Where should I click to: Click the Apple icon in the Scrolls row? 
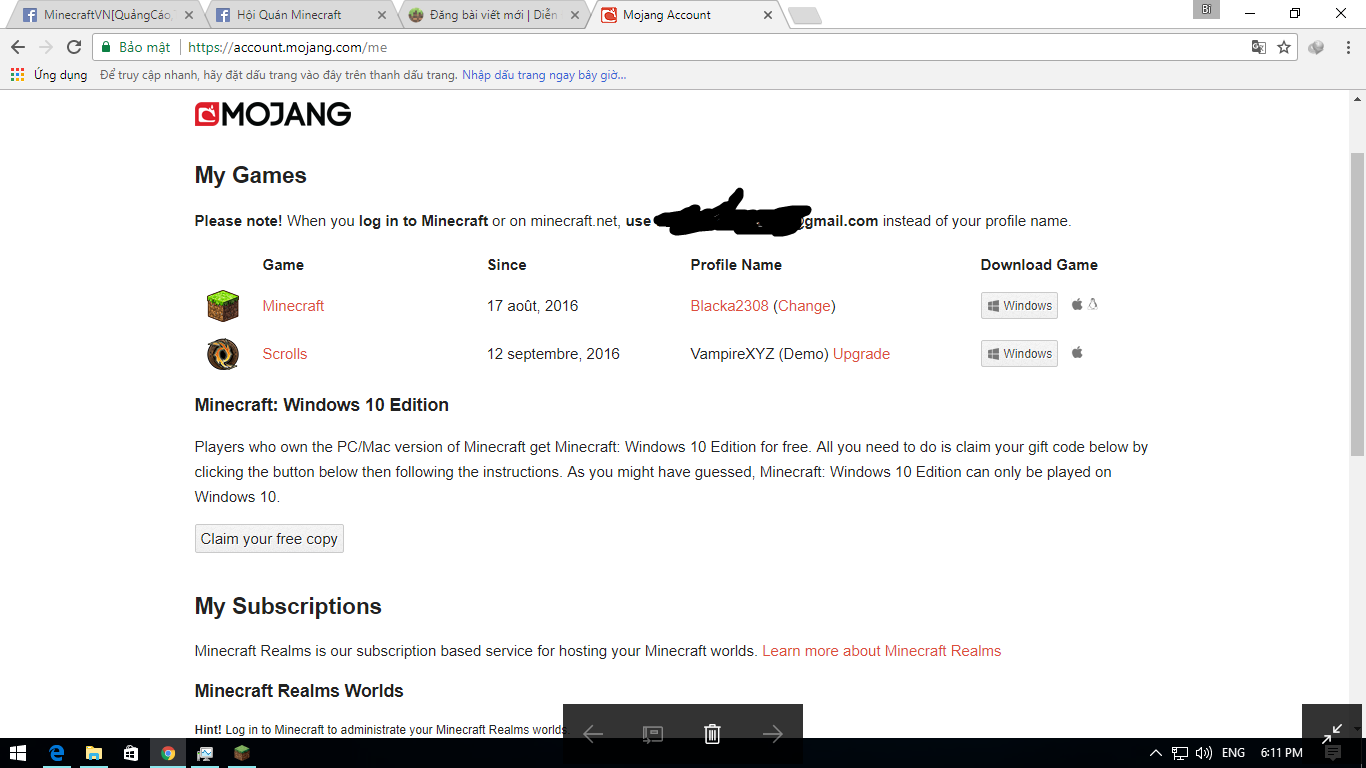coord(1077,353)
